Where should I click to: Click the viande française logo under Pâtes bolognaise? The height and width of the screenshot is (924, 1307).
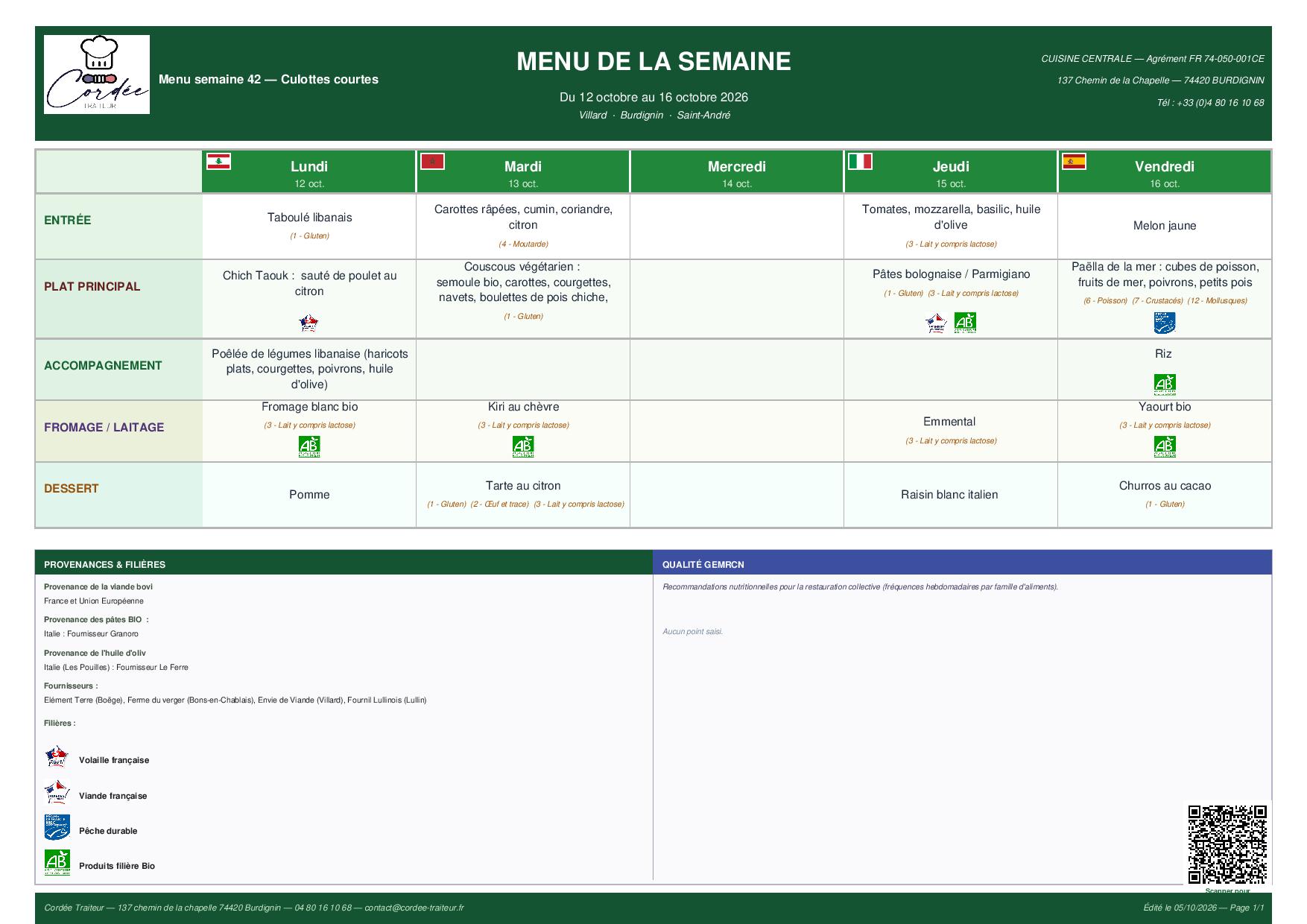click(x=936, y=323)
